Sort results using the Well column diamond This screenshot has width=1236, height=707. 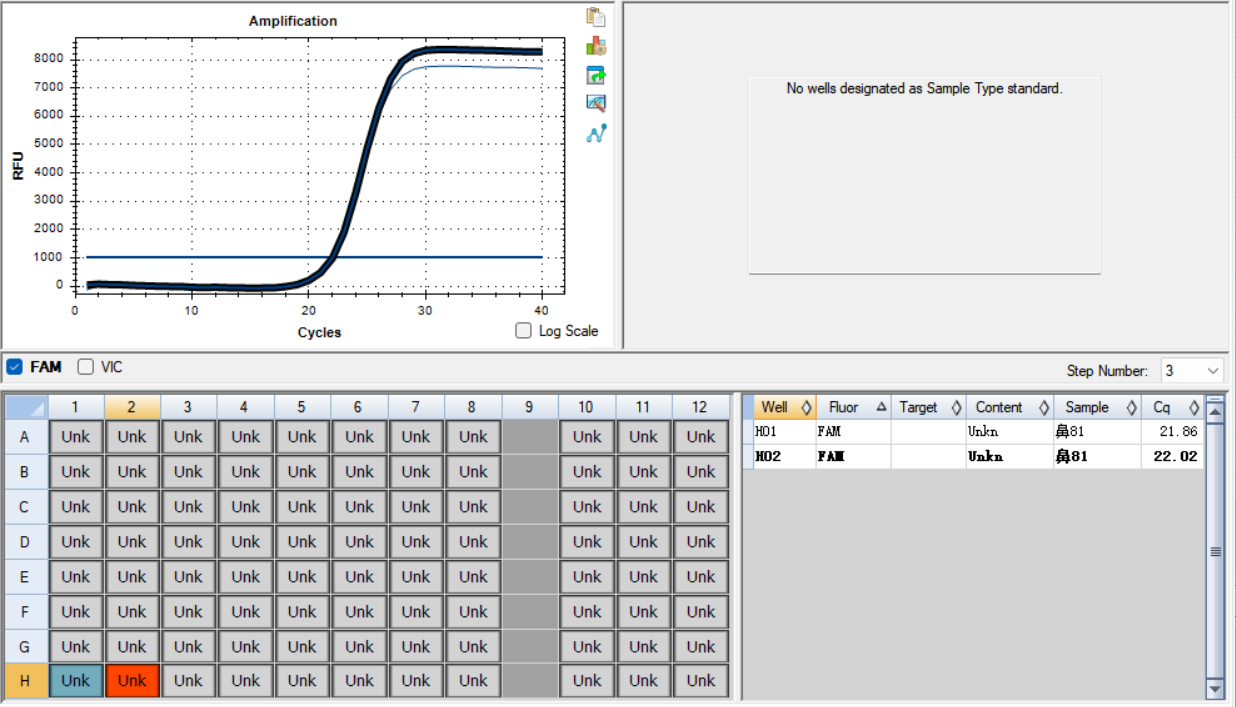click(806, 407)
